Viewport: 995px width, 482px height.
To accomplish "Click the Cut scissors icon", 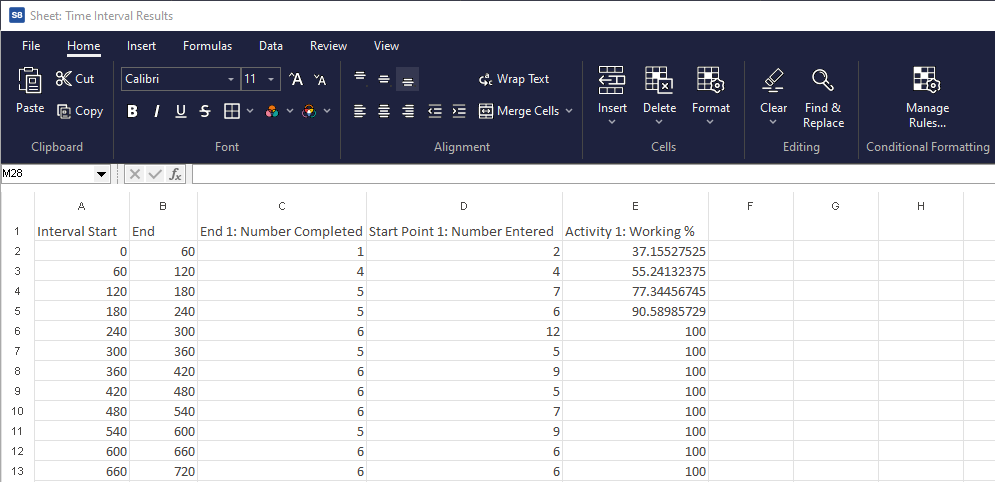I will point(63,79).
